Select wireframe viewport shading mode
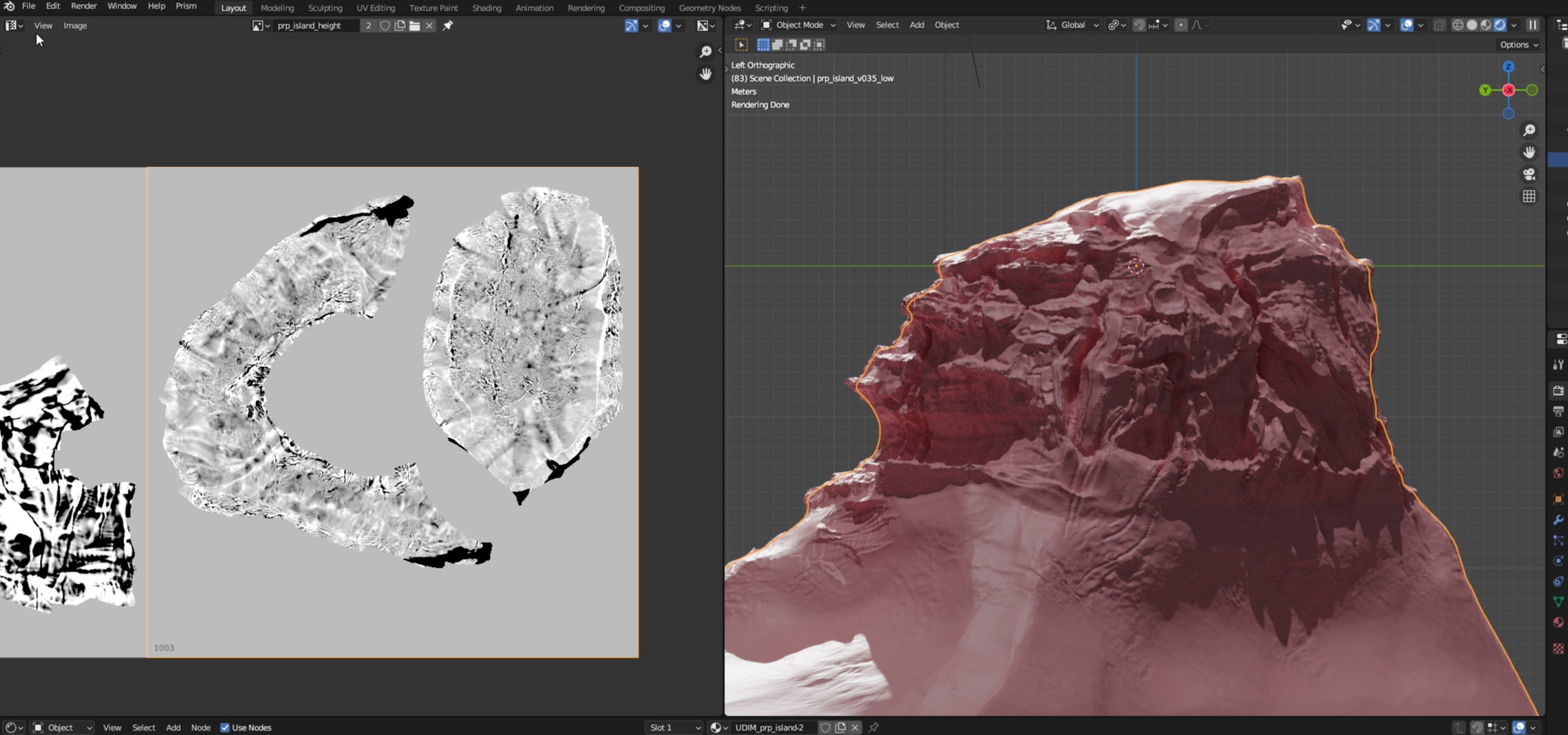Screen dimensions: 1568x735 click(x=1457, y=25)
